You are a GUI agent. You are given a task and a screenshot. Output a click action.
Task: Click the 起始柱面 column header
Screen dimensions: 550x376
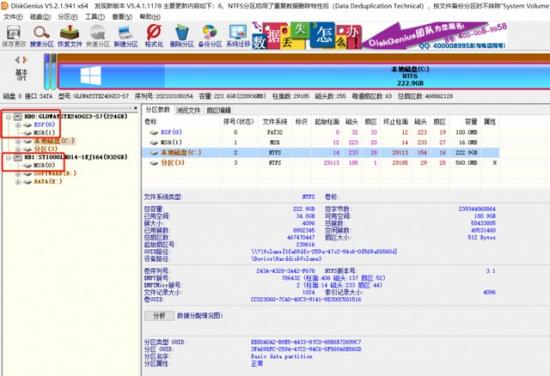pos(327,122)
